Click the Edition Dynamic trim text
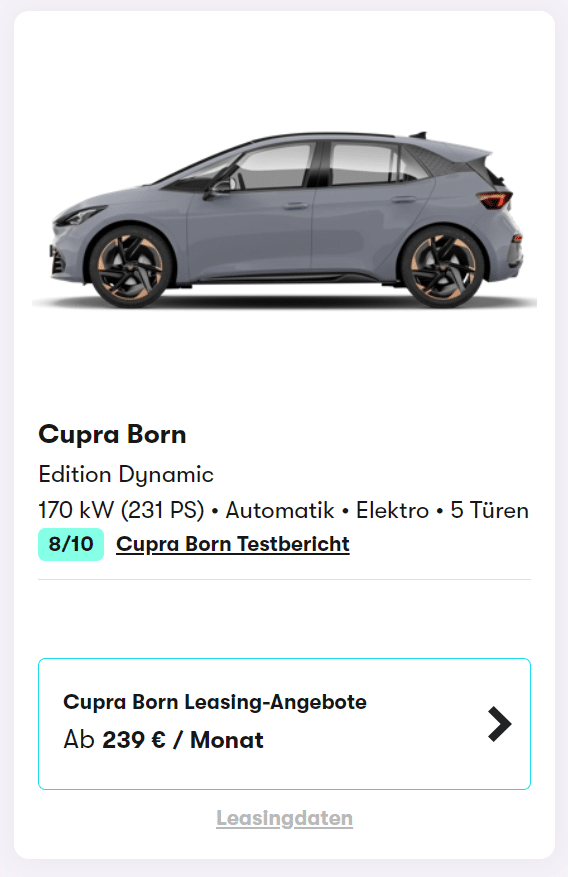Viewport: 568px width, 877px height. click(126, 475)
